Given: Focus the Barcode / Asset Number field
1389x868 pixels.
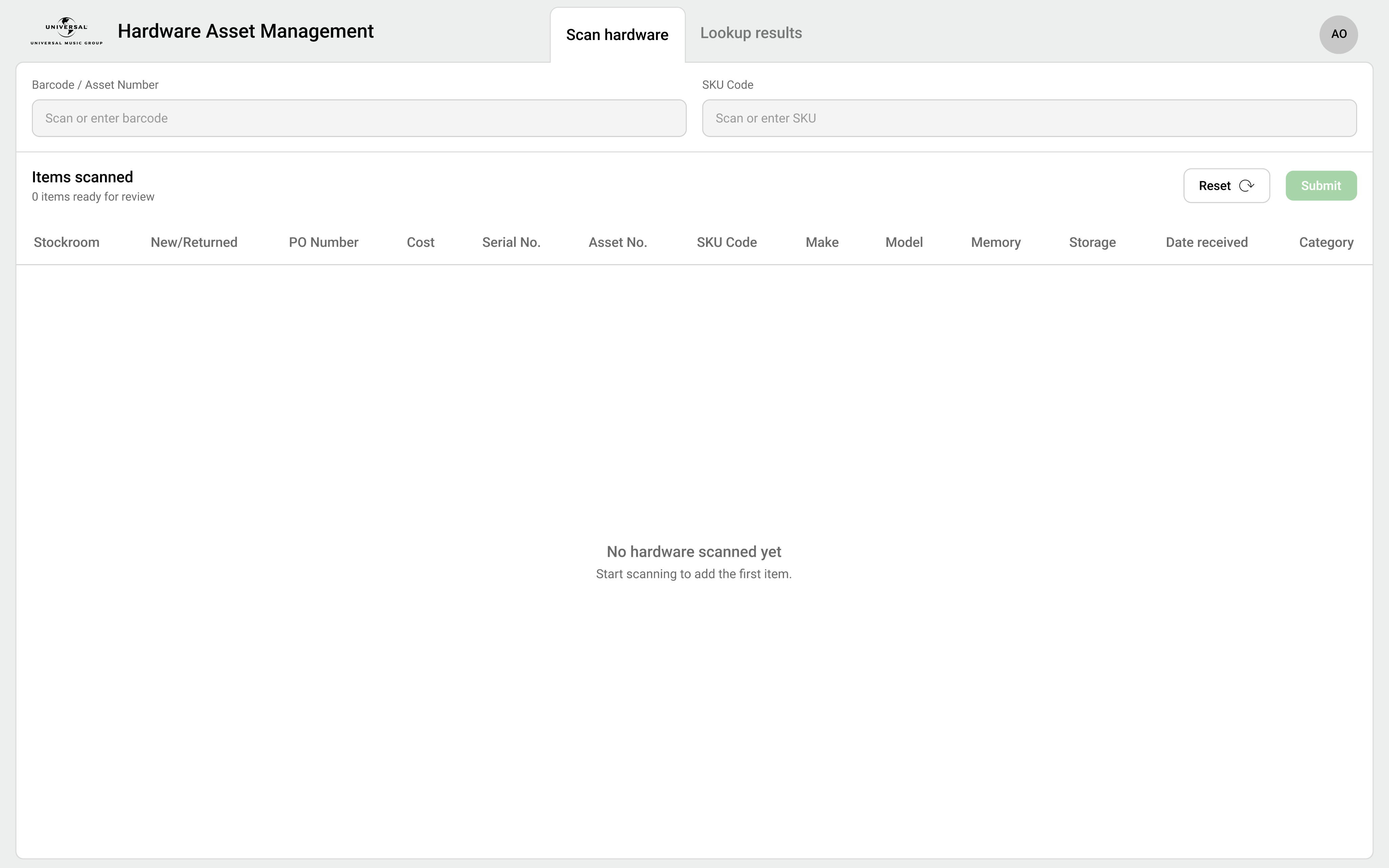Looking at the screenshot, I should (359, 118).
